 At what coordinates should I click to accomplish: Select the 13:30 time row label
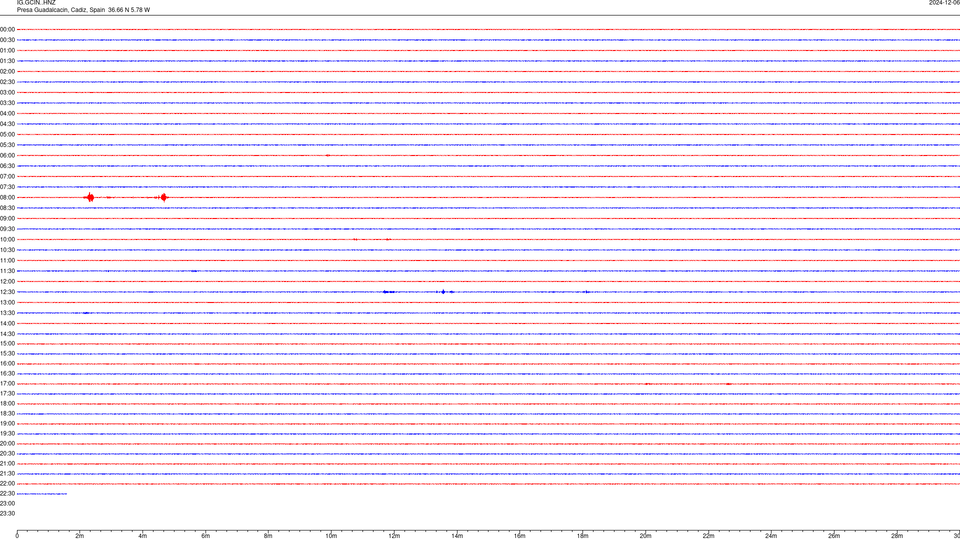[x=7, y=313]
